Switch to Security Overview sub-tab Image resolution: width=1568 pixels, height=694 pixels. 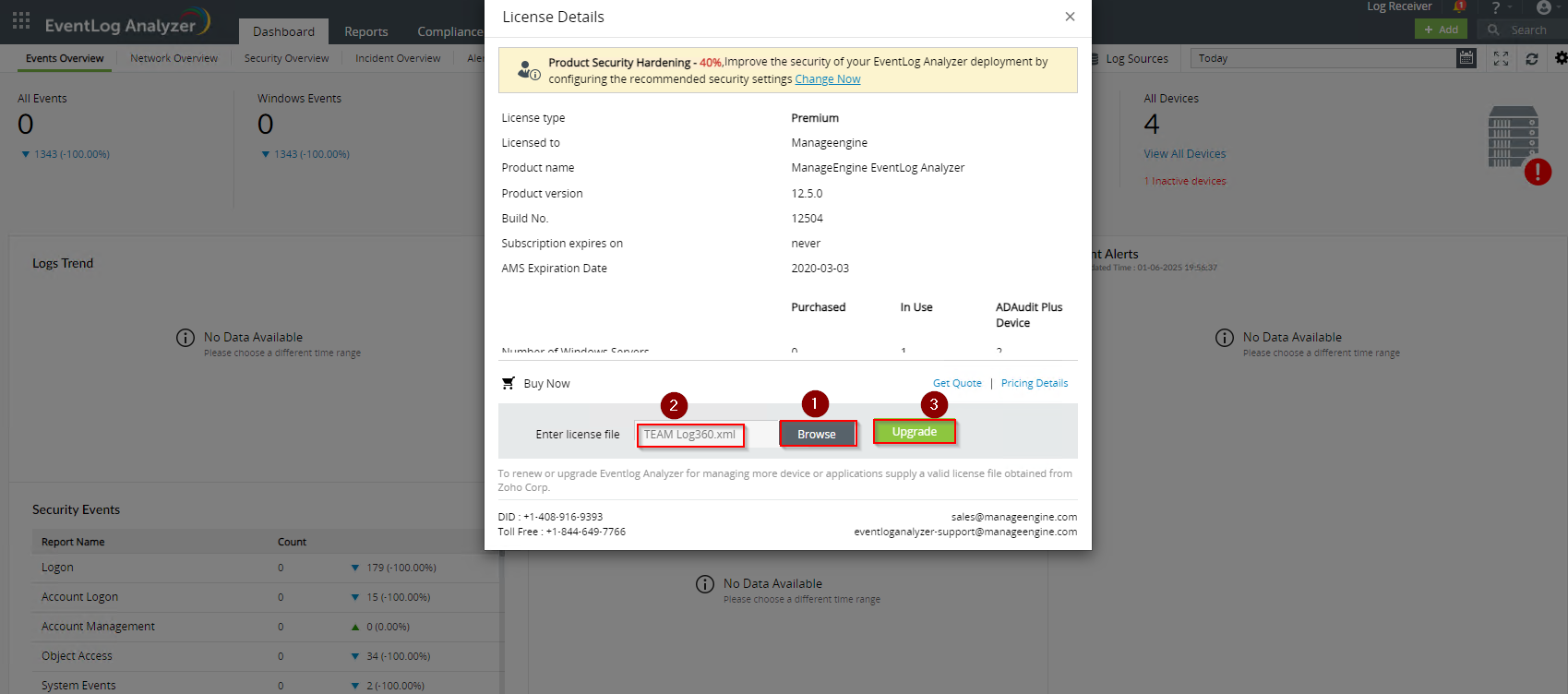click(x=286, y=58)
